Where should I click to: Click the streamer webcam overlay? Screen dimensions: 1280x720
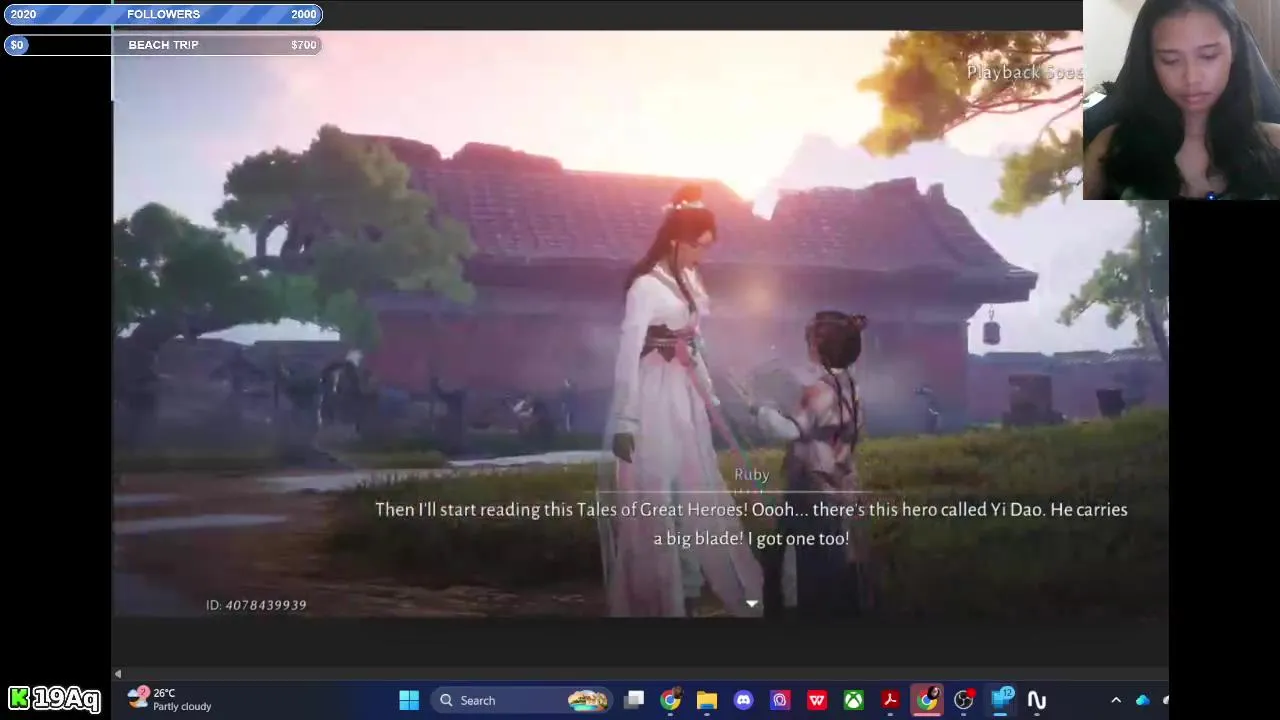(x=1180, y=100)
